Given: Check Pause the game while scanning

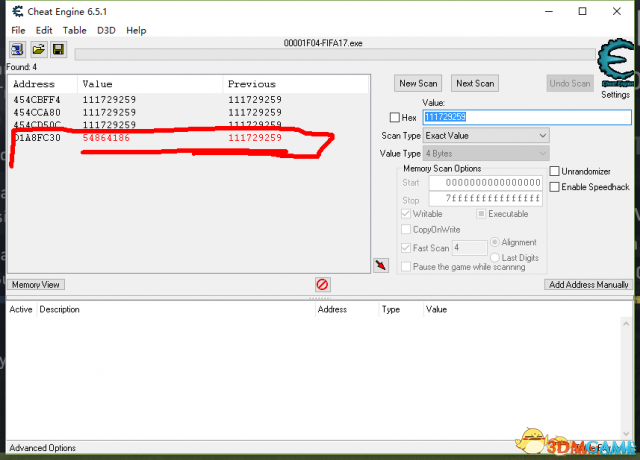Looking at the screenshot, I should [x=406, y=267].
